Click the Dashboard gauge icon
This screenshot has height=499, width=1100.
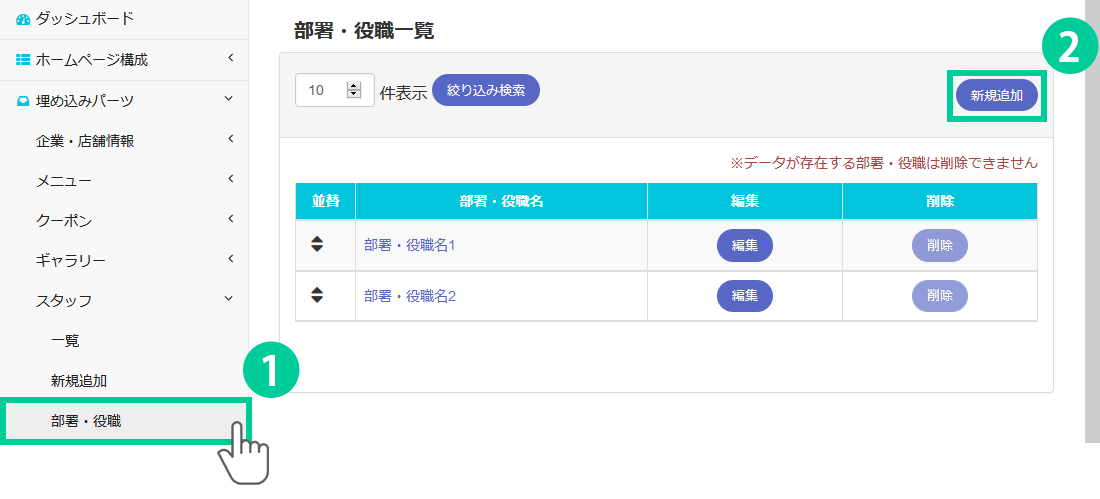coord(23,19)
